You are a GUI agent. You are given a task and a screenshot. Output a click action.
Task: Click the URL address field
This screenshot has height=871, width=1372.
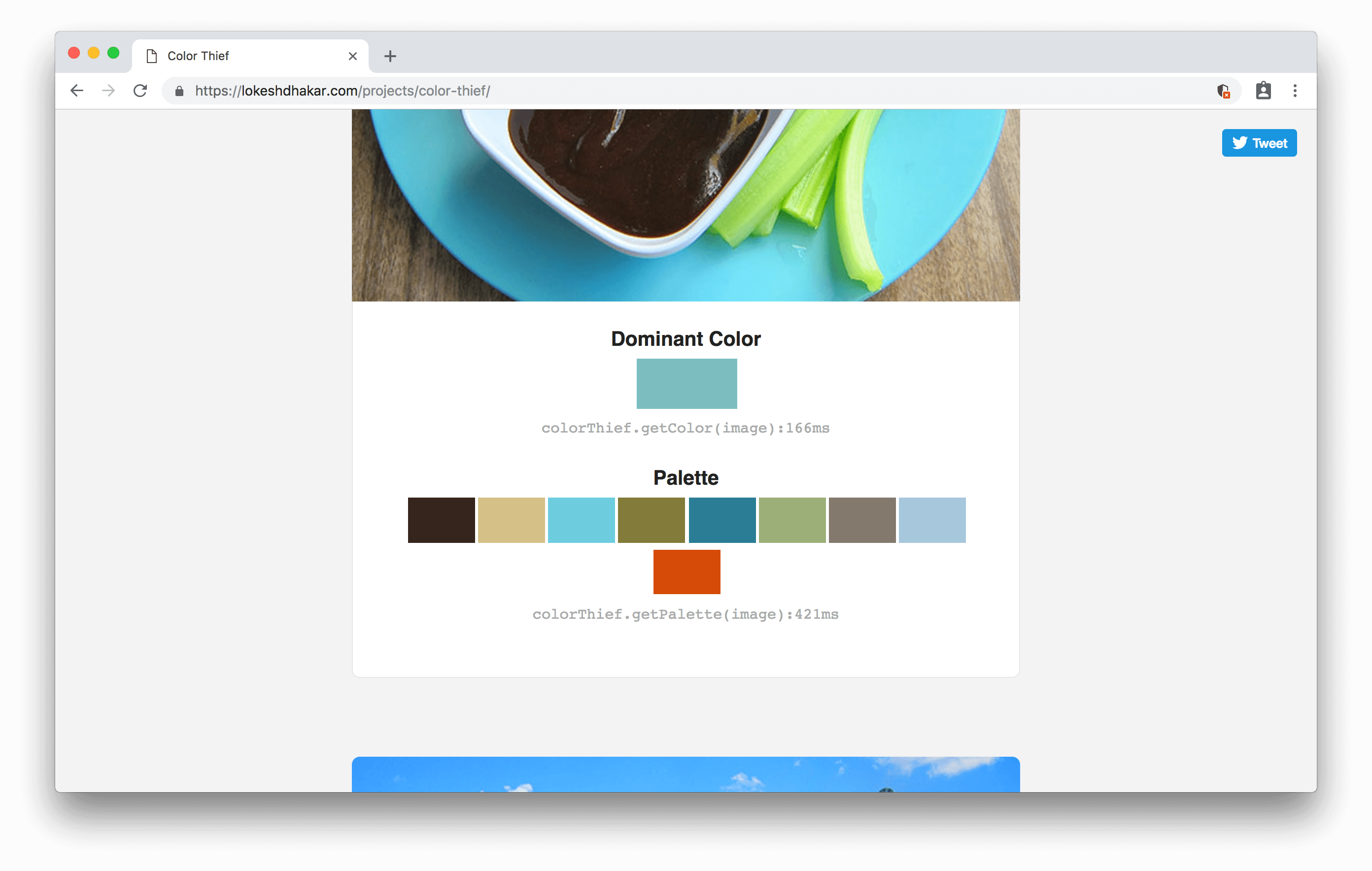click(684, 91)
